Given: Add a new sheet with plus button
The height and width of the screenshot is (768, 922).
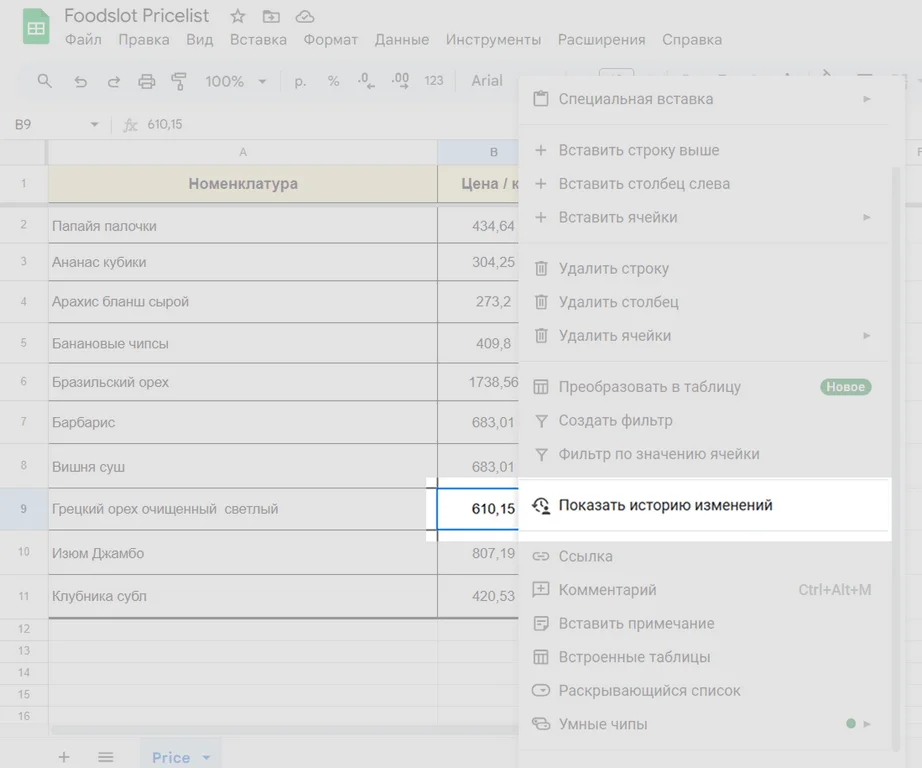Looking at the screenshot, I should [64, 757].
